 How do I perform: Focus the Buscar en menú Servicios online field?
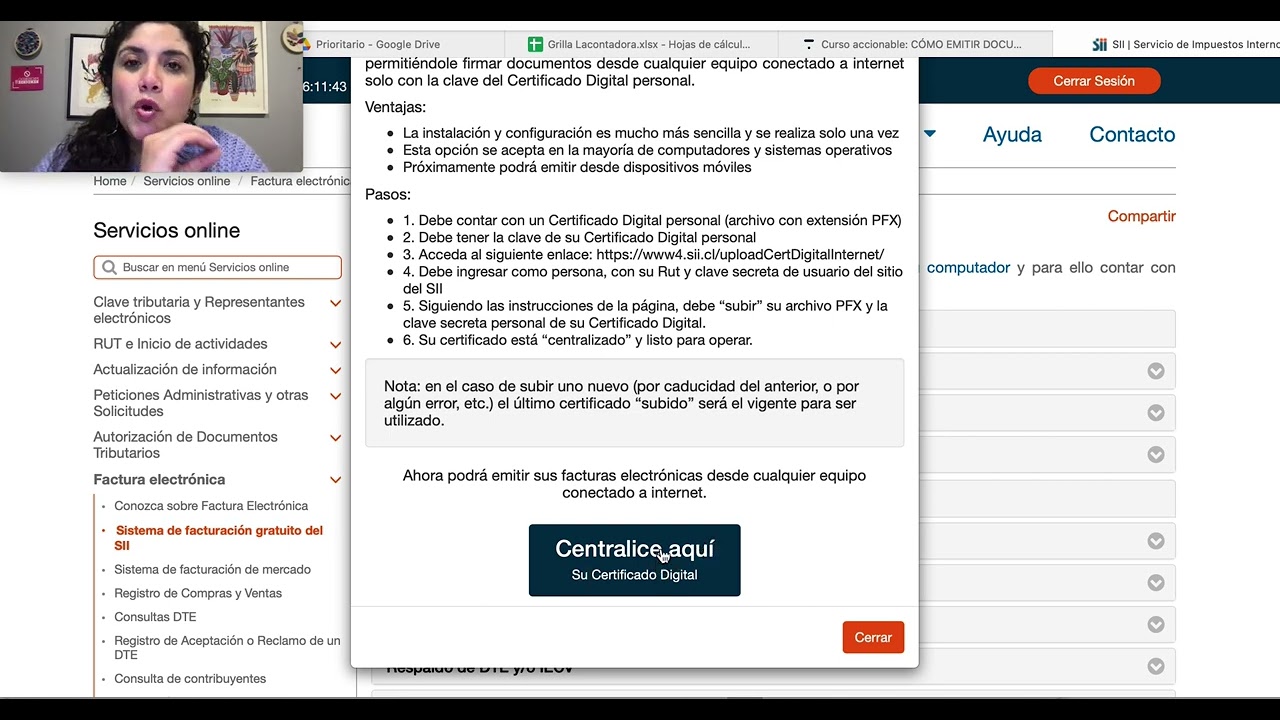[x=217, y=267]
